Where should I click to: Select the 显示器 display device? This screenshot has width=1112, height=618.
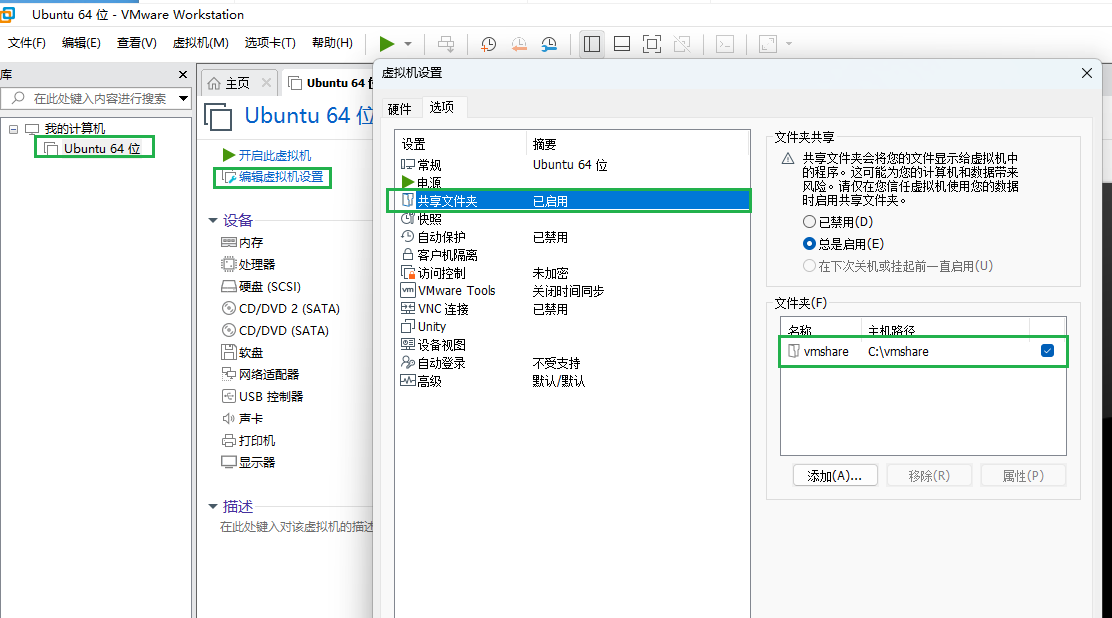coord(248,463)
